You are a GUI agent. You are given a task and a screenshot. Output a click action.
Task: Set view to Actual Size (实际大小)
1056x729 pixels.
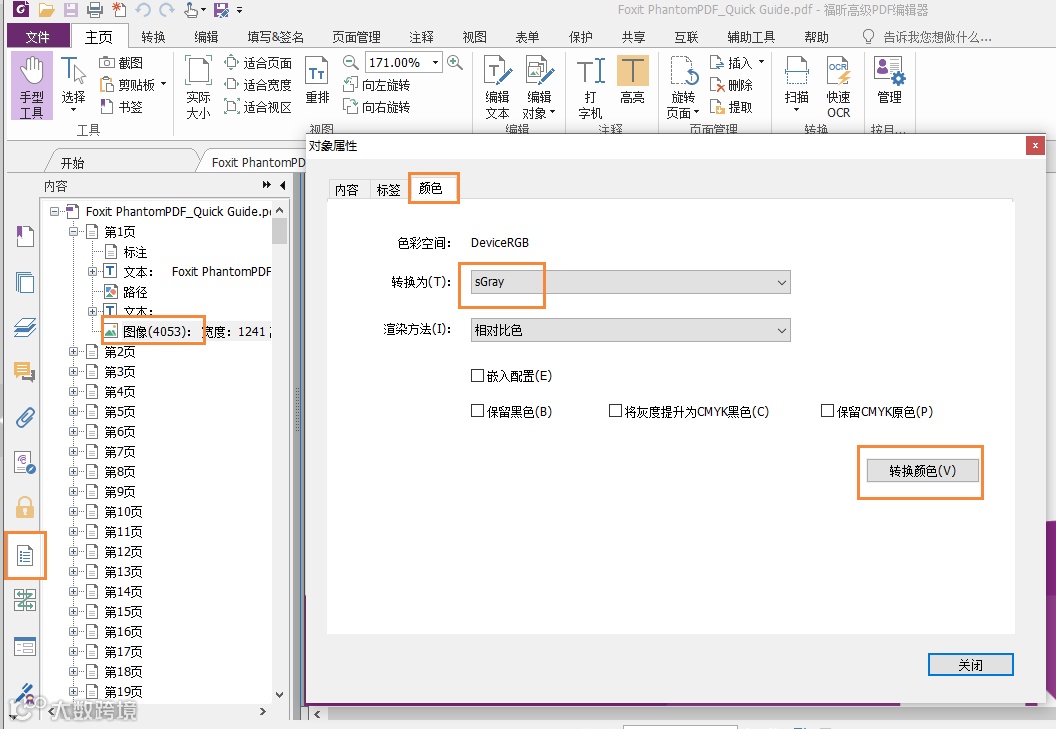pyautogui.click(x=198, y=88)
